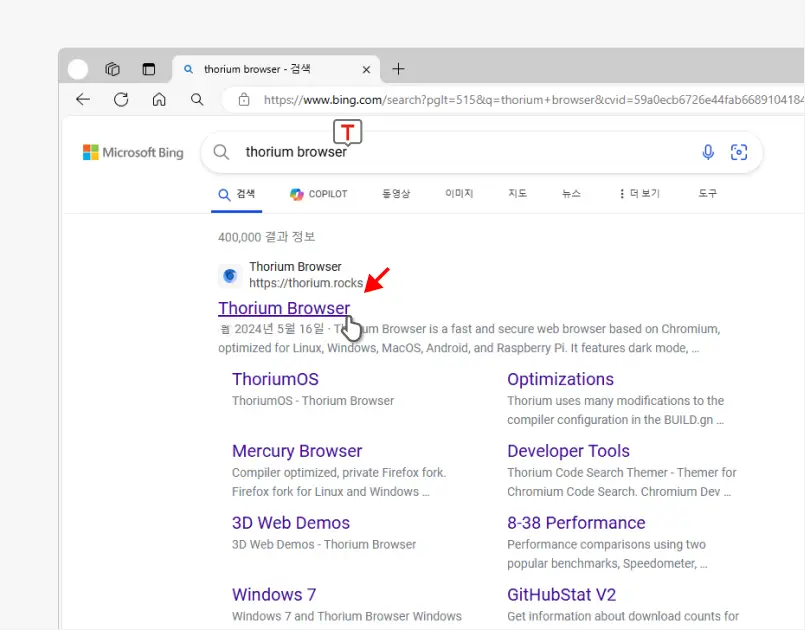Close the thorium browser search tab
Viewport: 805px width, 630px height.
(366, 70)
